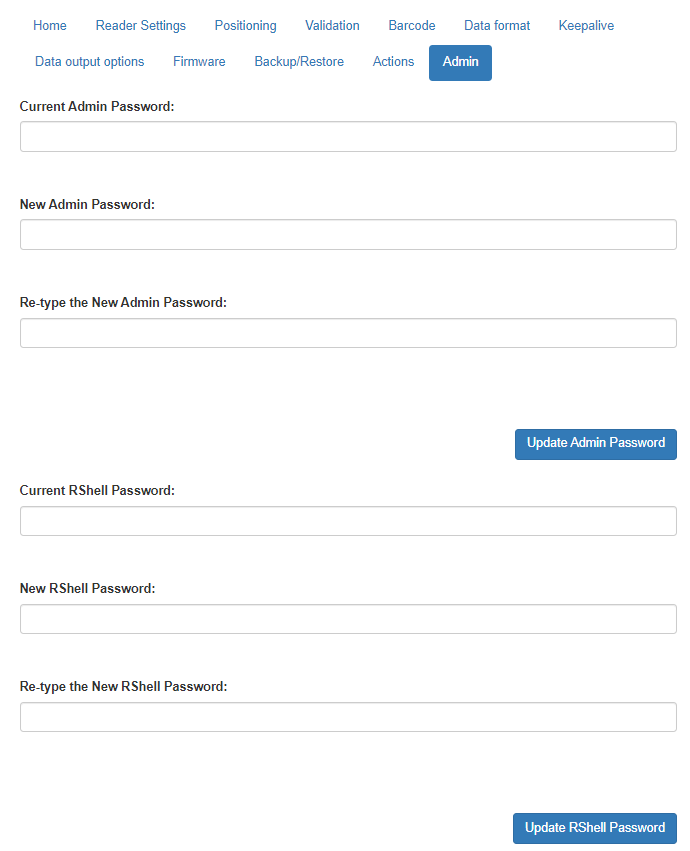The height and width of the screenshot is (851, 690).
Task: Select the Re-type New RShell Password field
Action: [x=348, y=716]
